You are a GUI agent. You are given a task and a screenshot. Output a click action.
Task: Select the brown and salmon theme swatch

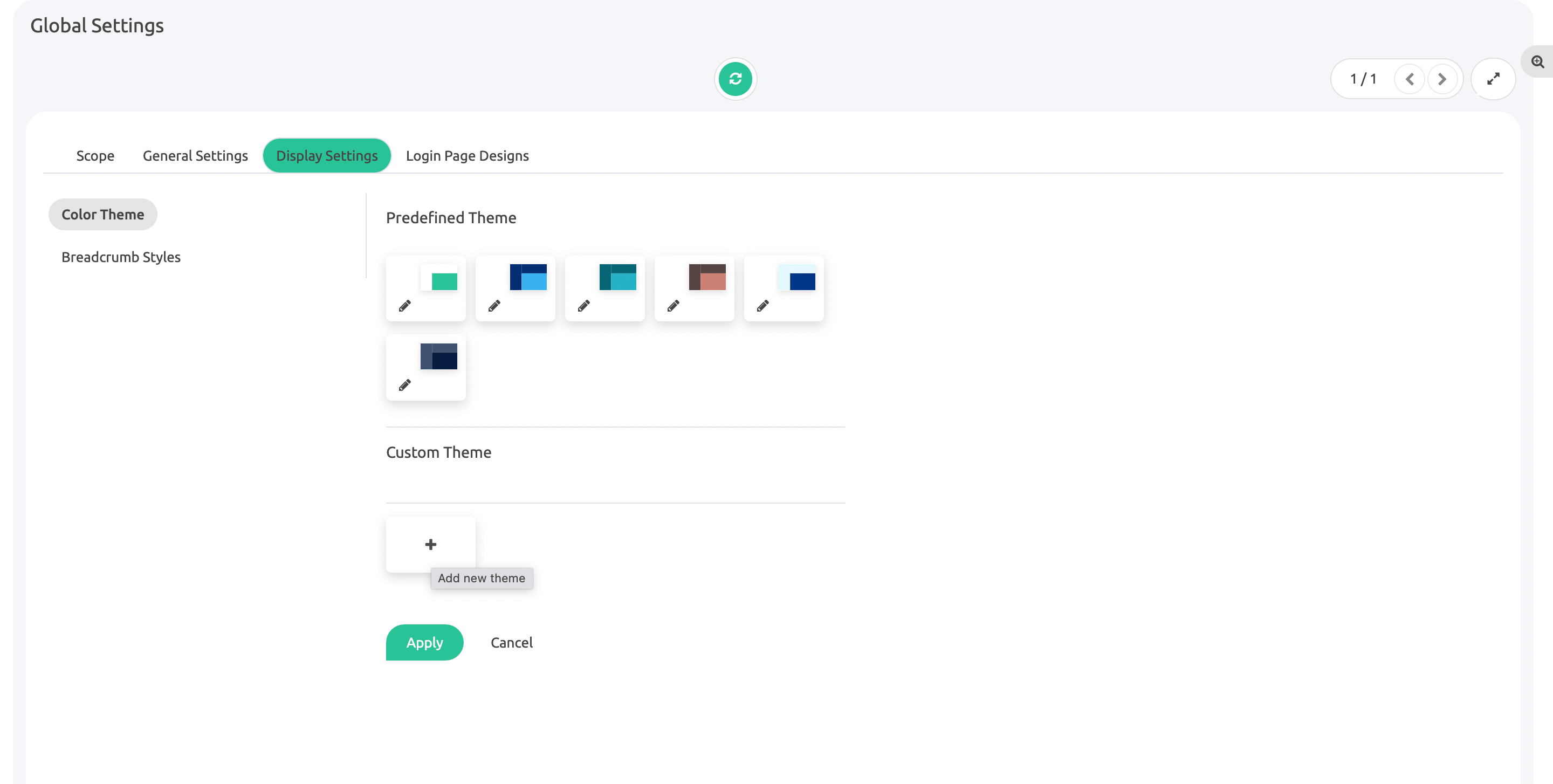tap(706, 277)
